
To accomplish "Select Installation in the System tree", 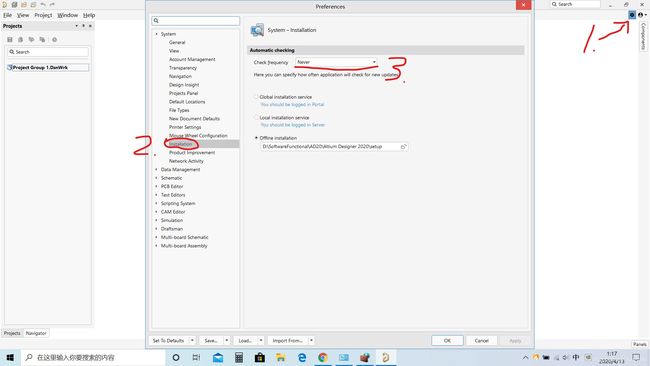I will click(181, 144).
